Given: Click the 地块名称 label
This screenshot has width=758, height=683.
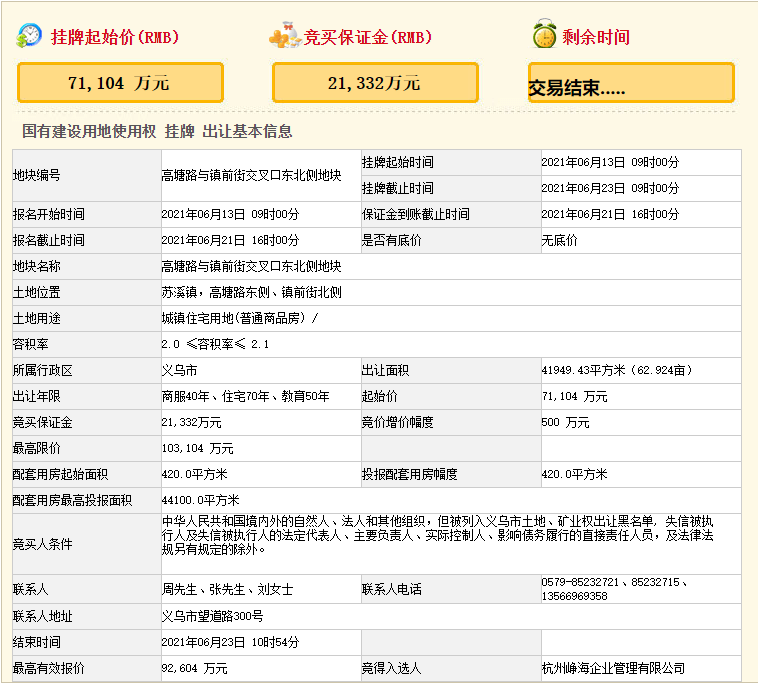Looking at the screenshot, I should point(37,266).
